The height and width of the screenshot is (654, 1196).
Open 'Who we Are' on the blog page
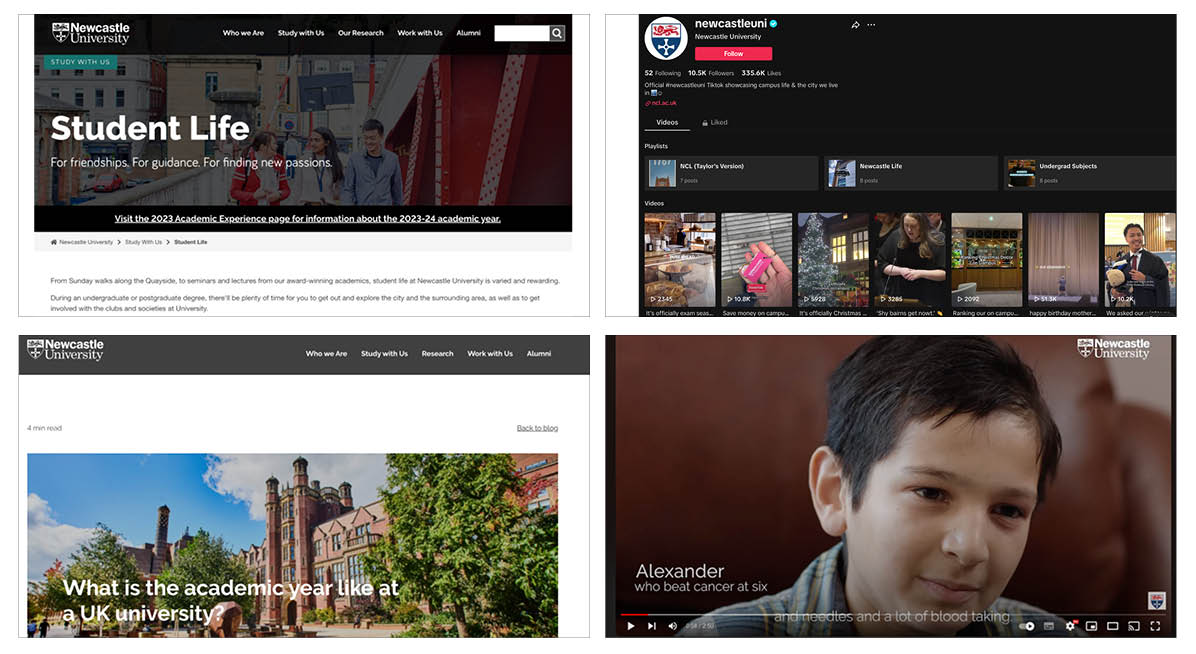point(326,353)
